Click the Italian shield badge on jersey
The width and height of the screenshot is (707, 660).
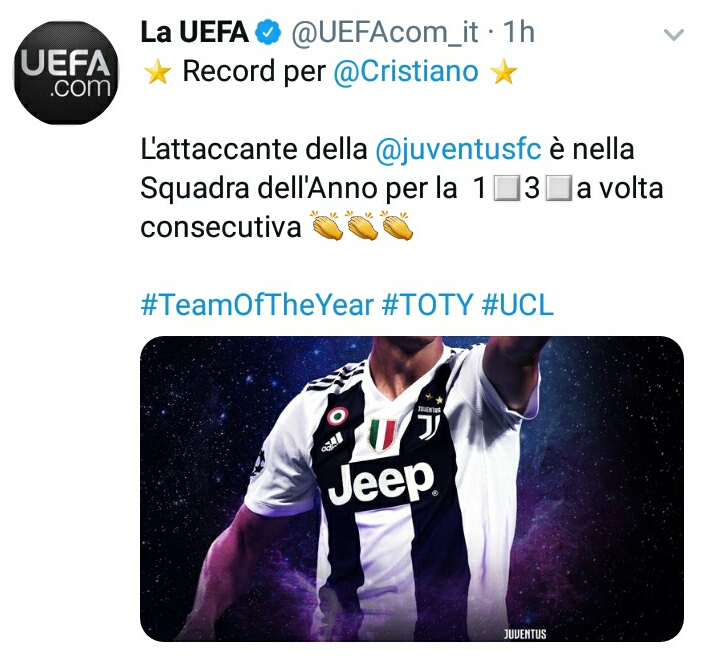coord(382,435)
